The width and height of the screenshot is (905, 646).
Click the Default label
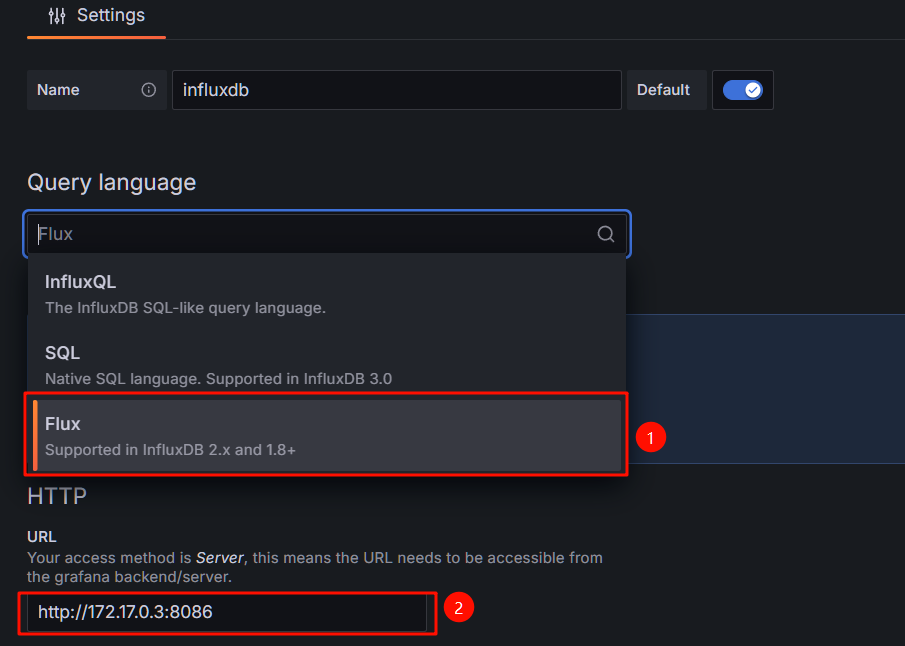pos(663,90)
